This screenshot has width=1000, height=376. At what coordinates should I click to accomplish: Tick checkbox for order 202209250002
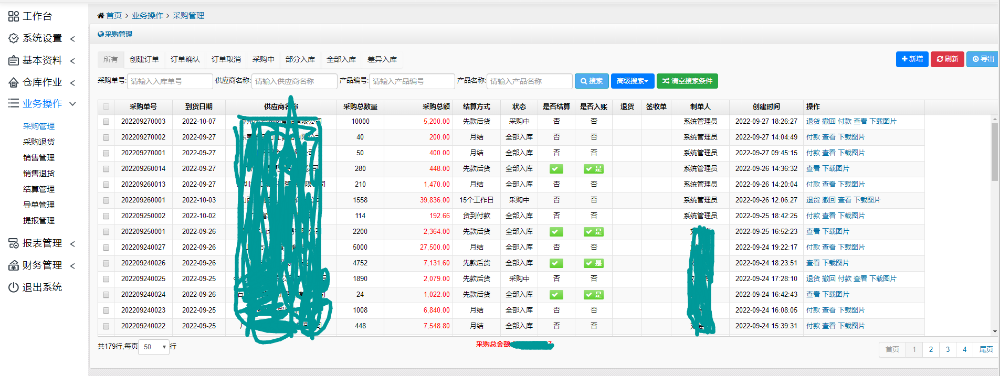pos(106,215)
